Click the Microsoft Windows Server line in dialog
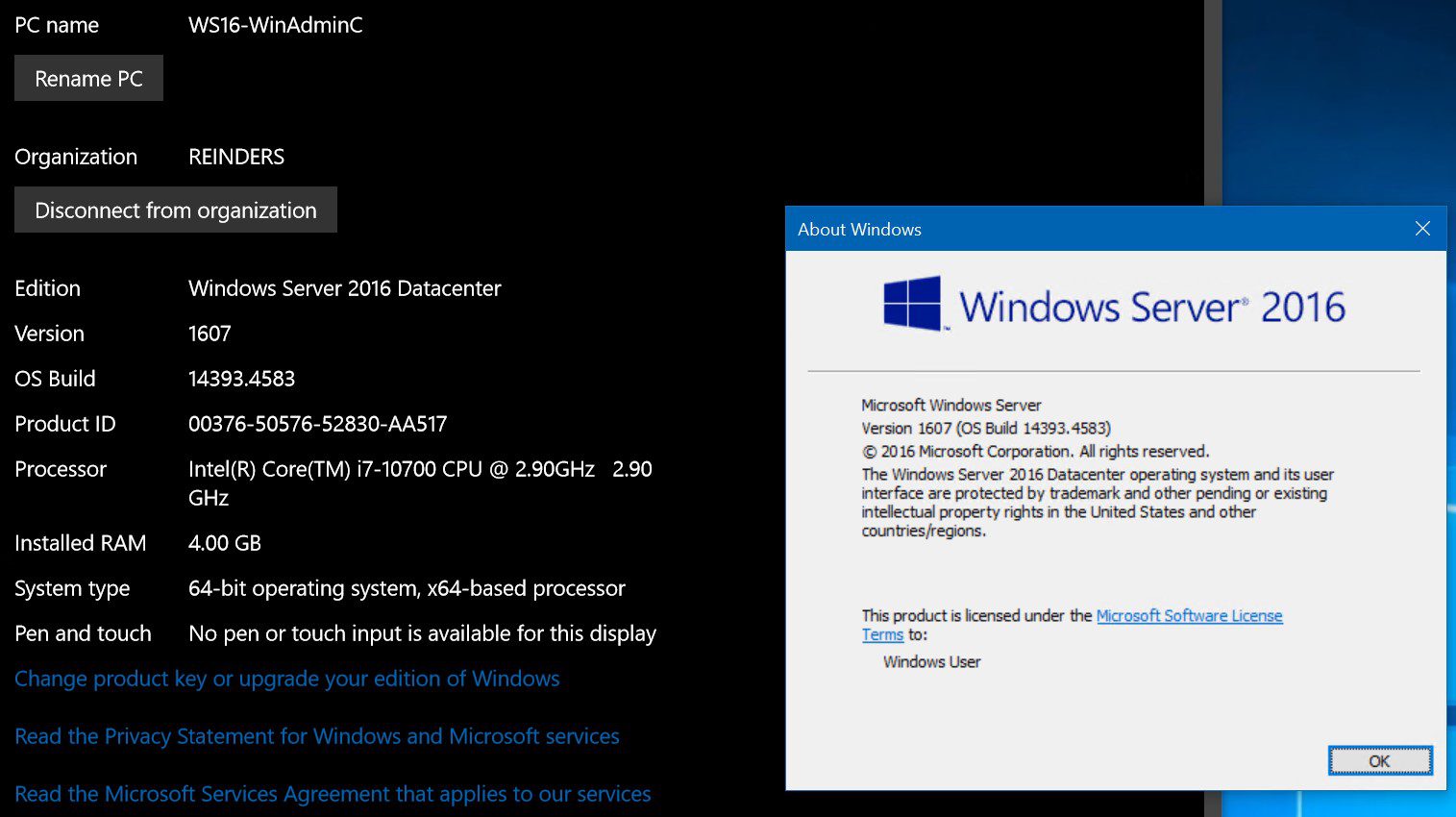 click(951, 405)
